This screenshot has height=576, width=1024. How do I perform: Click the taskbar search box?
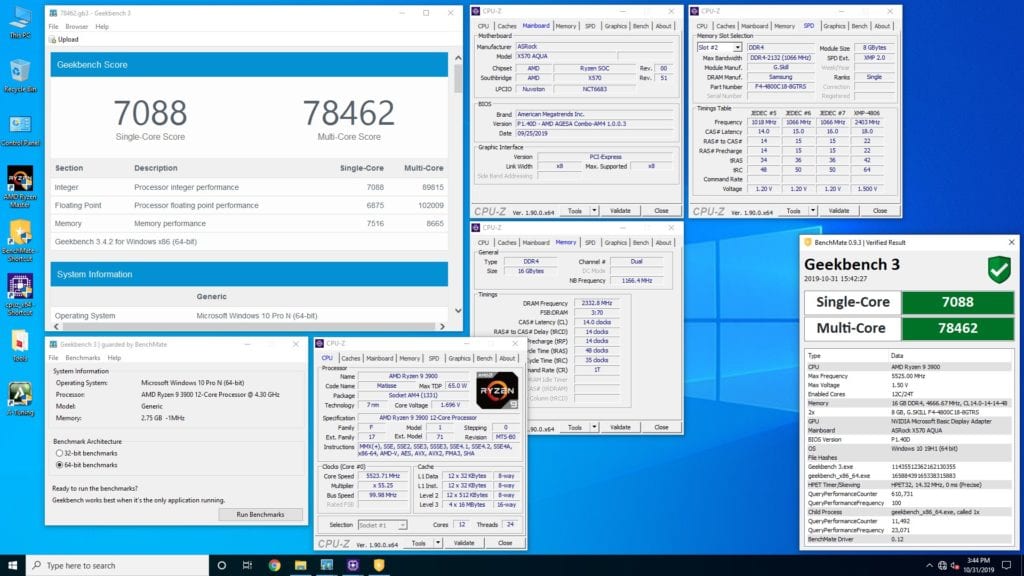pyautogui.click(x=118, y=566)
